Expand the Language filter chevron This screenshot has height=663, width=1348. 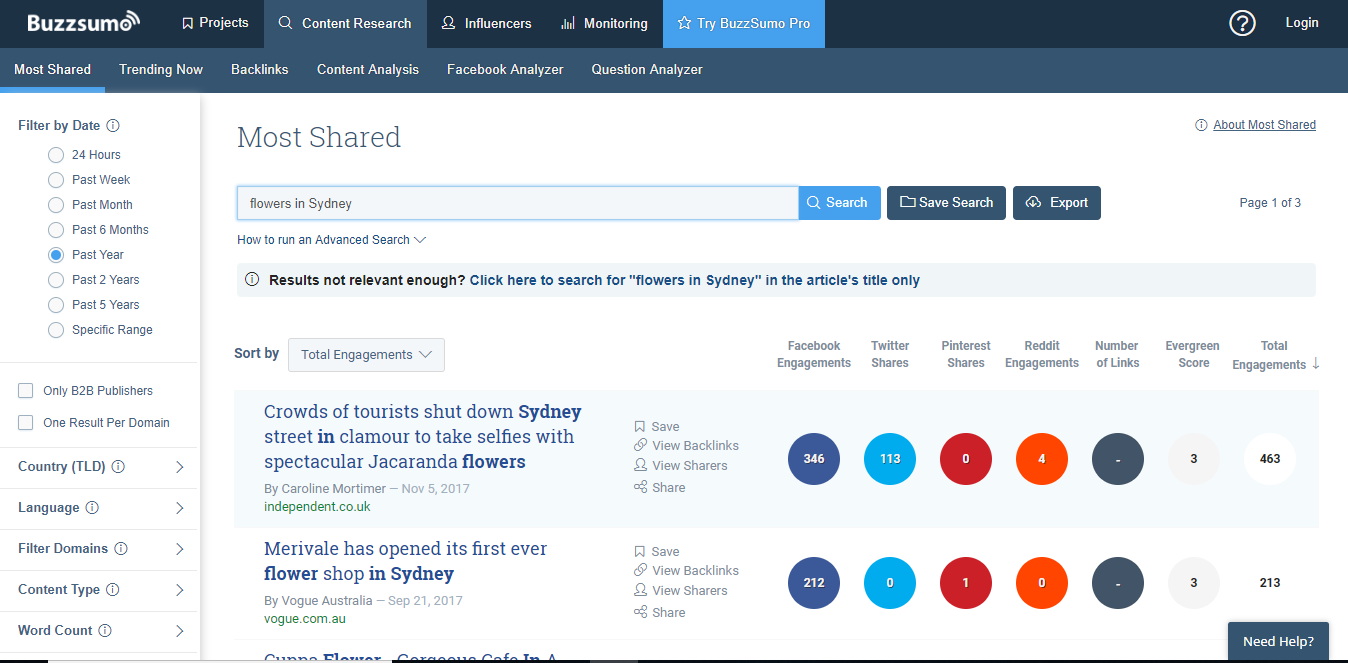click(180, 508)
